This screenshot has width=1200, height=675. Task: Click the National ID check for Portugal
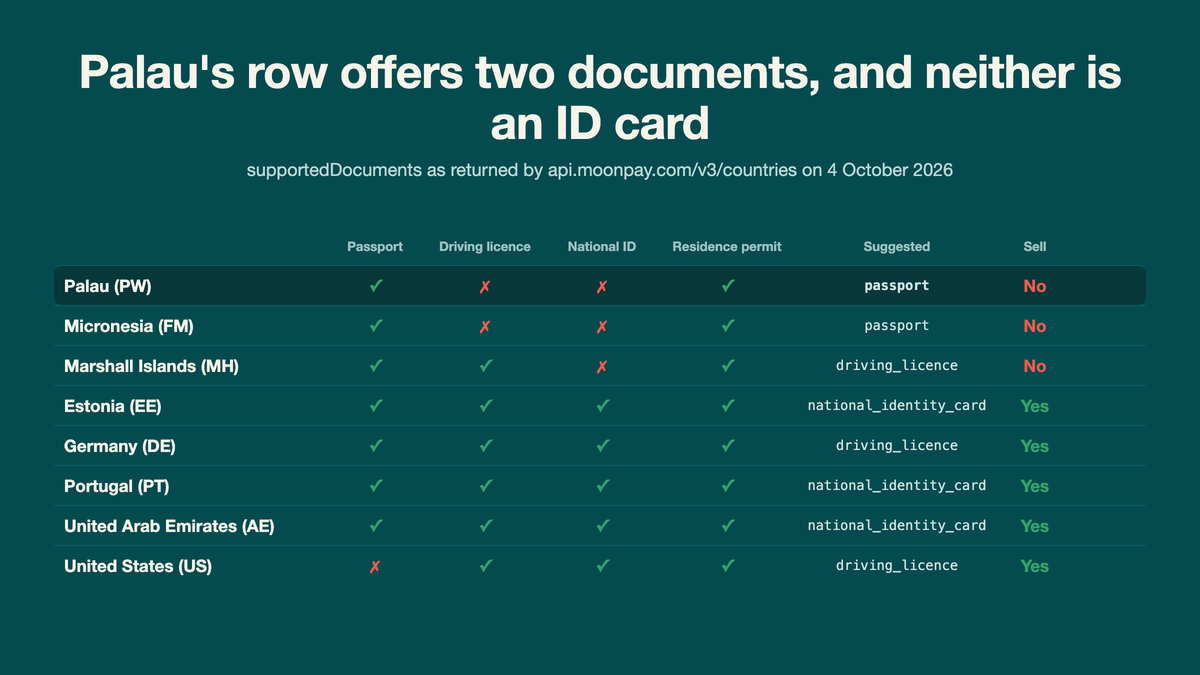tap(602, 486)
